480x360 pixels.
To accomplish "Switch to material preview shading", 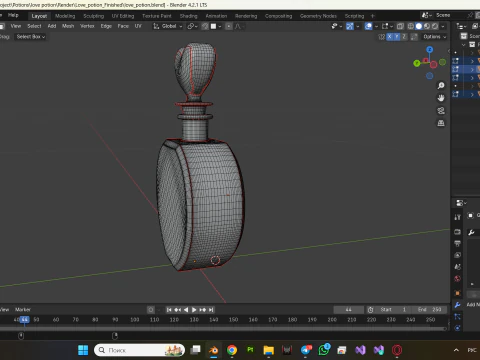I will coord(427,26).
